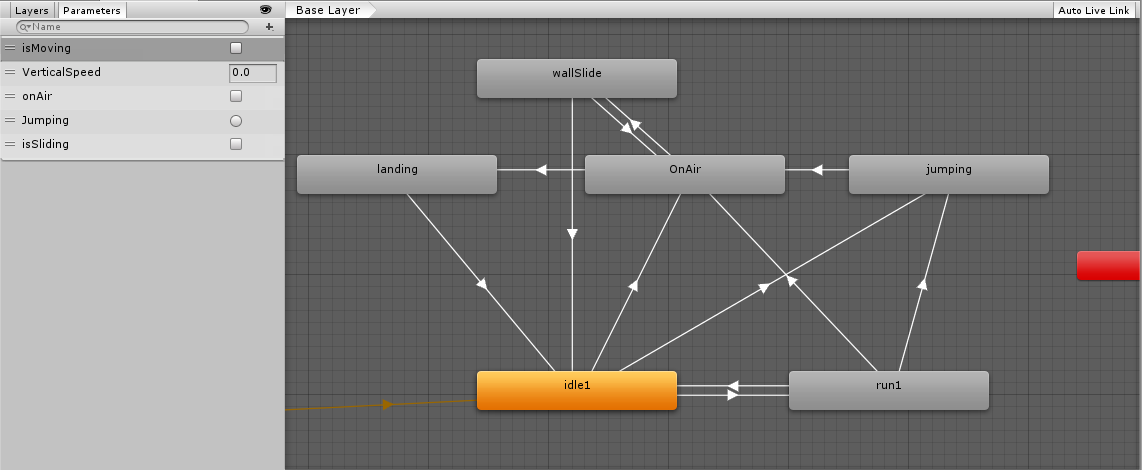The width and height of the screenshot is (1142, 470).
Task: Grab the isMoving row drag handle
Action: [9, 48]
